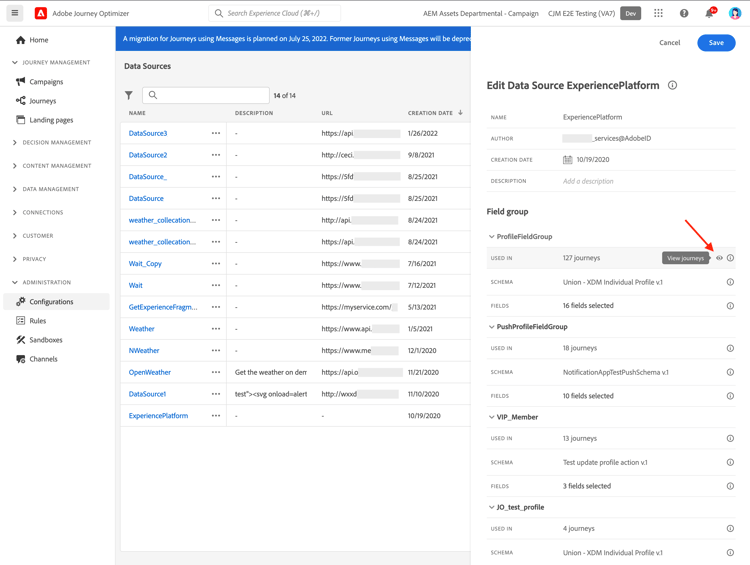Focus Search Experience Cloud field
The height and width of the screenshot is (565, 750).
275,13
